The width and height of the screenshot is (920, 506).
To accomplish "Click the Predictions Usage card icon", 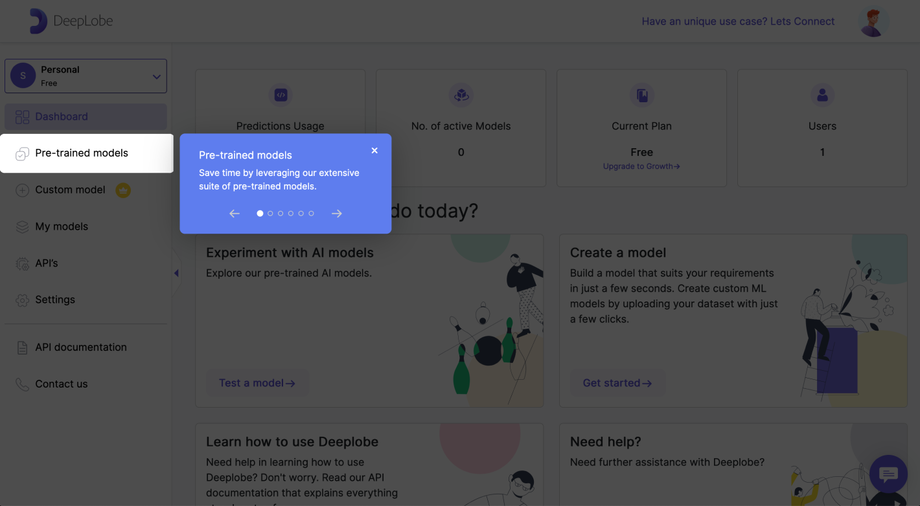I will click(280, 95).
